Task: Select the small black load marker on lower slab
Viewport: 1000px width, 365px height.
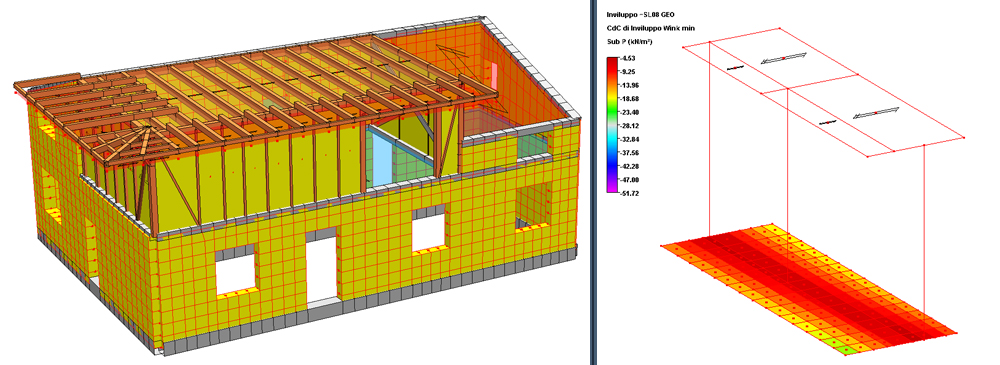Action: [828, 121]
